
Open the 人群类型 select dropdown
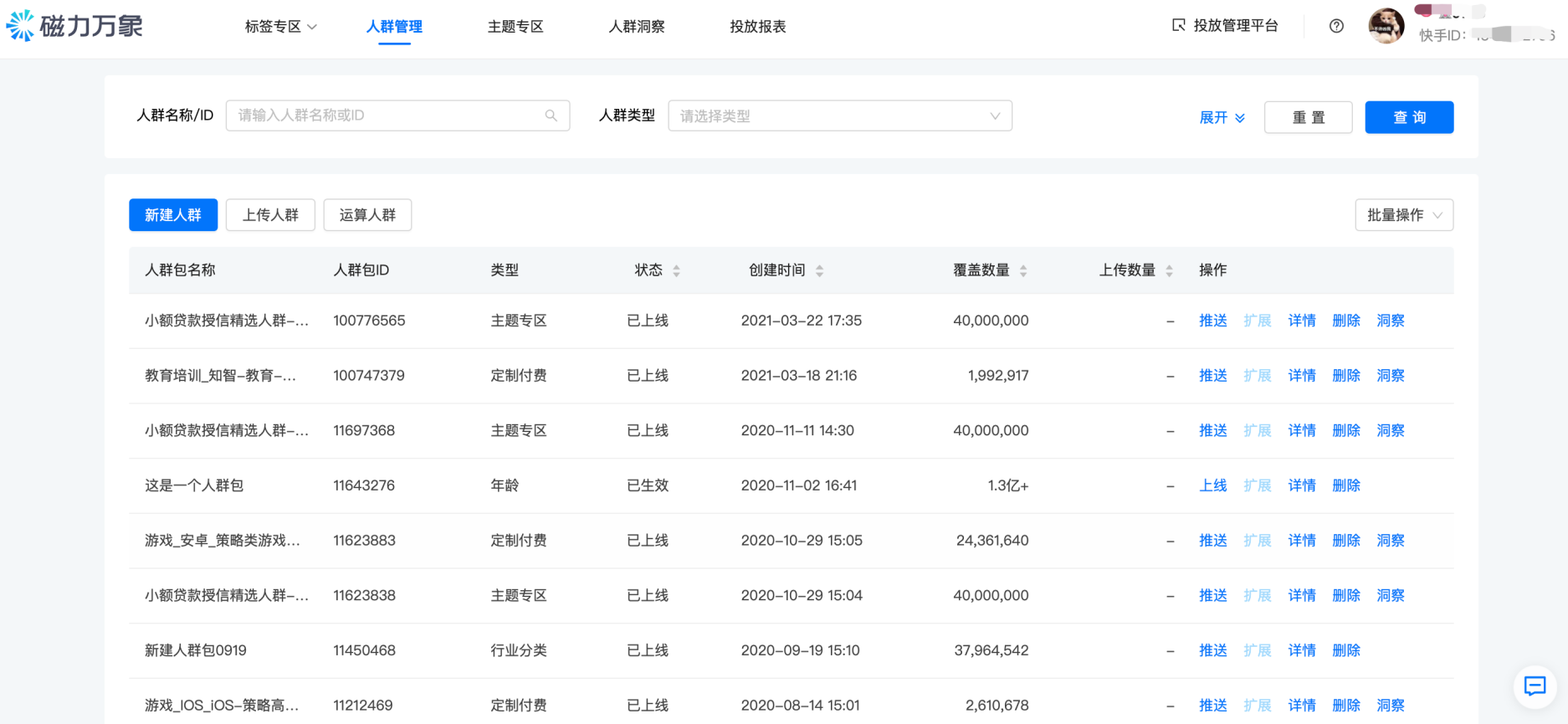839,116
